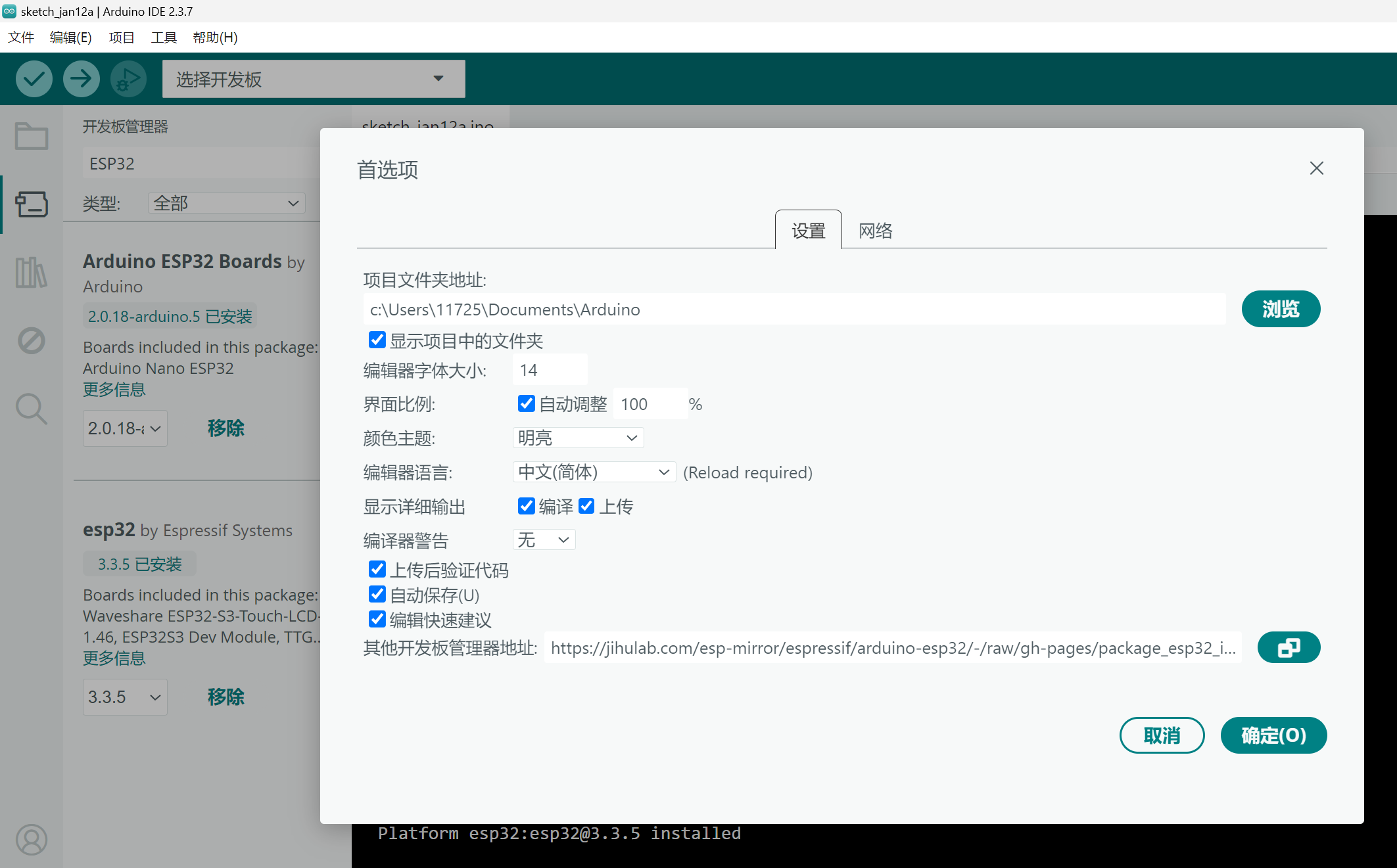This screenshot has height=868, width=1397.
Task: Open additional board URLs editor icon
Action: (x=1289, y=648)
